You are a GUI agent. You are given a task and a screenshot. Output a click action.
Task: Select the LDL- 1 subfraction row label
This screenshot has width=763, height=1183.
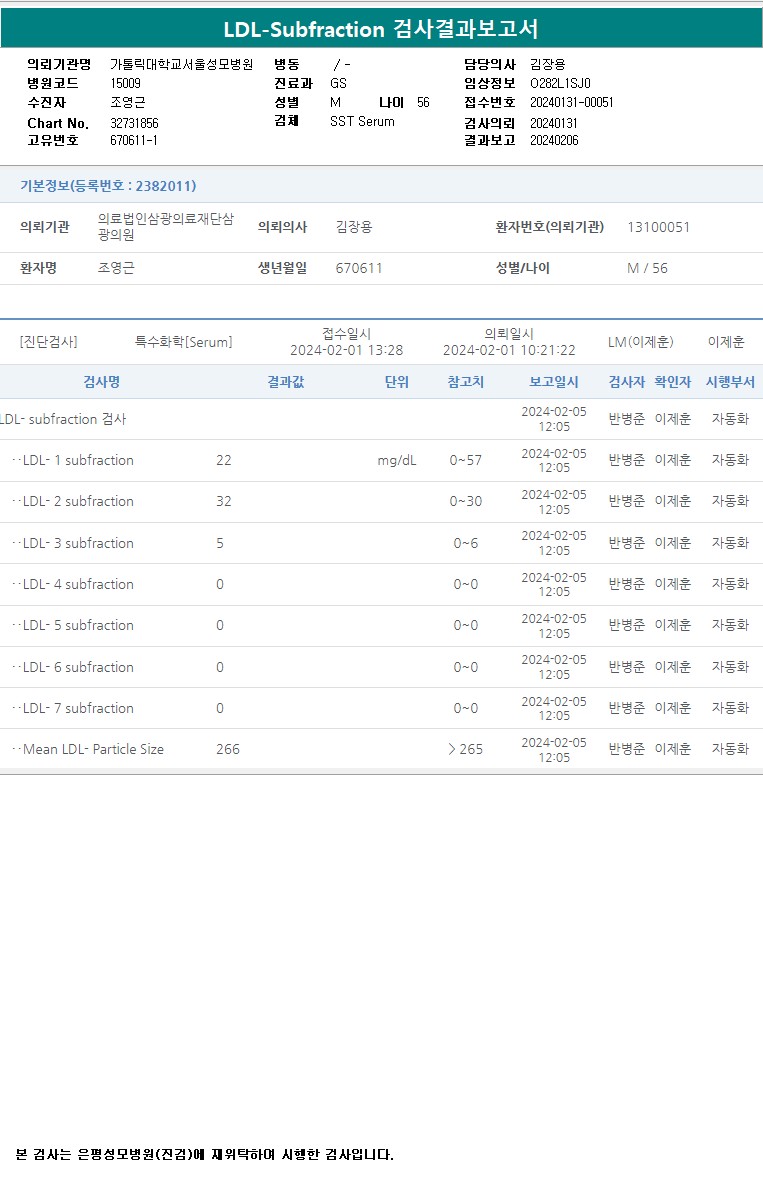pyautogui.click(x=77, y=460)
